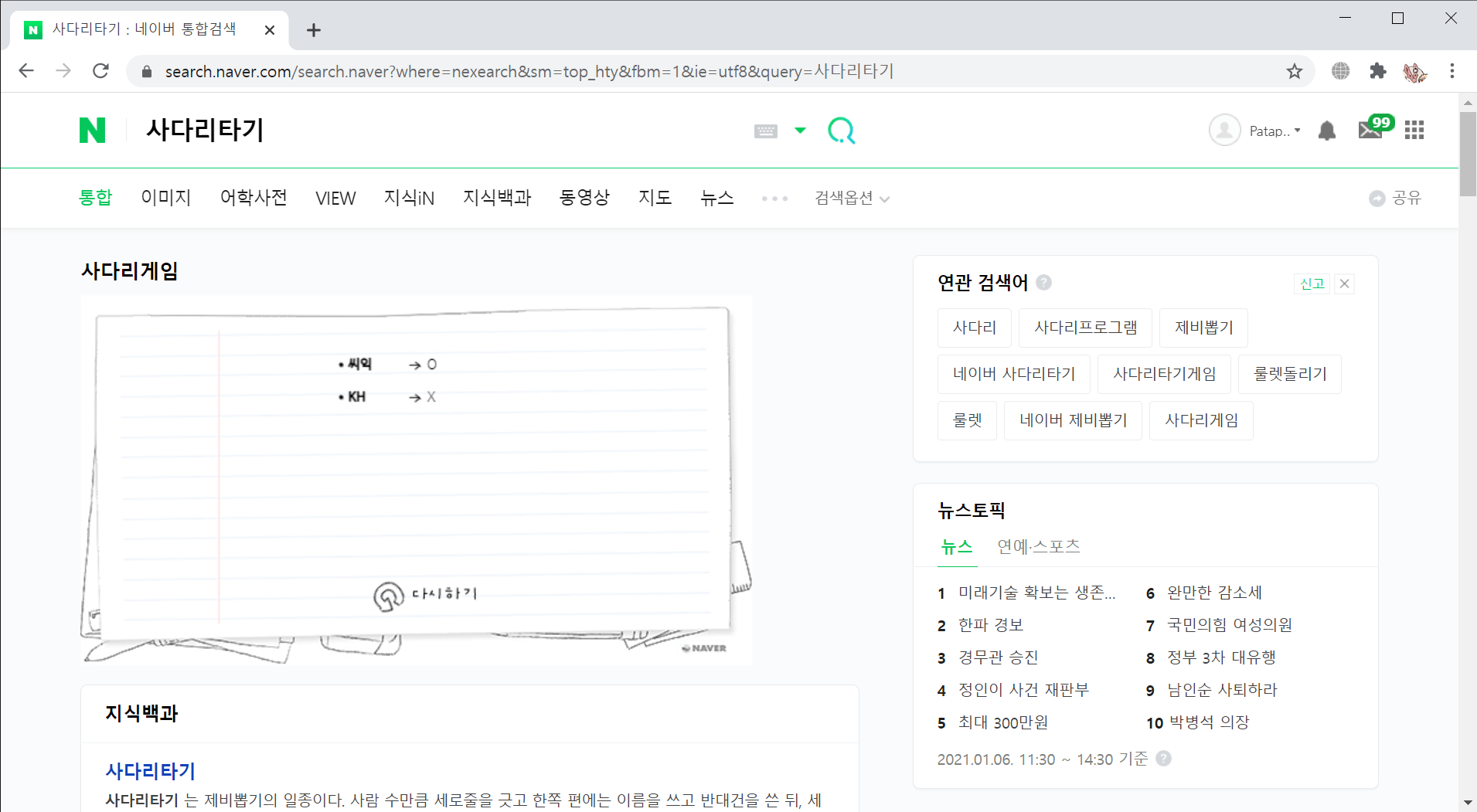Image resolution: width=1477 pixels, height=812 pixels.
Task: Show more tabs via three dots
Action: (774, 199)
